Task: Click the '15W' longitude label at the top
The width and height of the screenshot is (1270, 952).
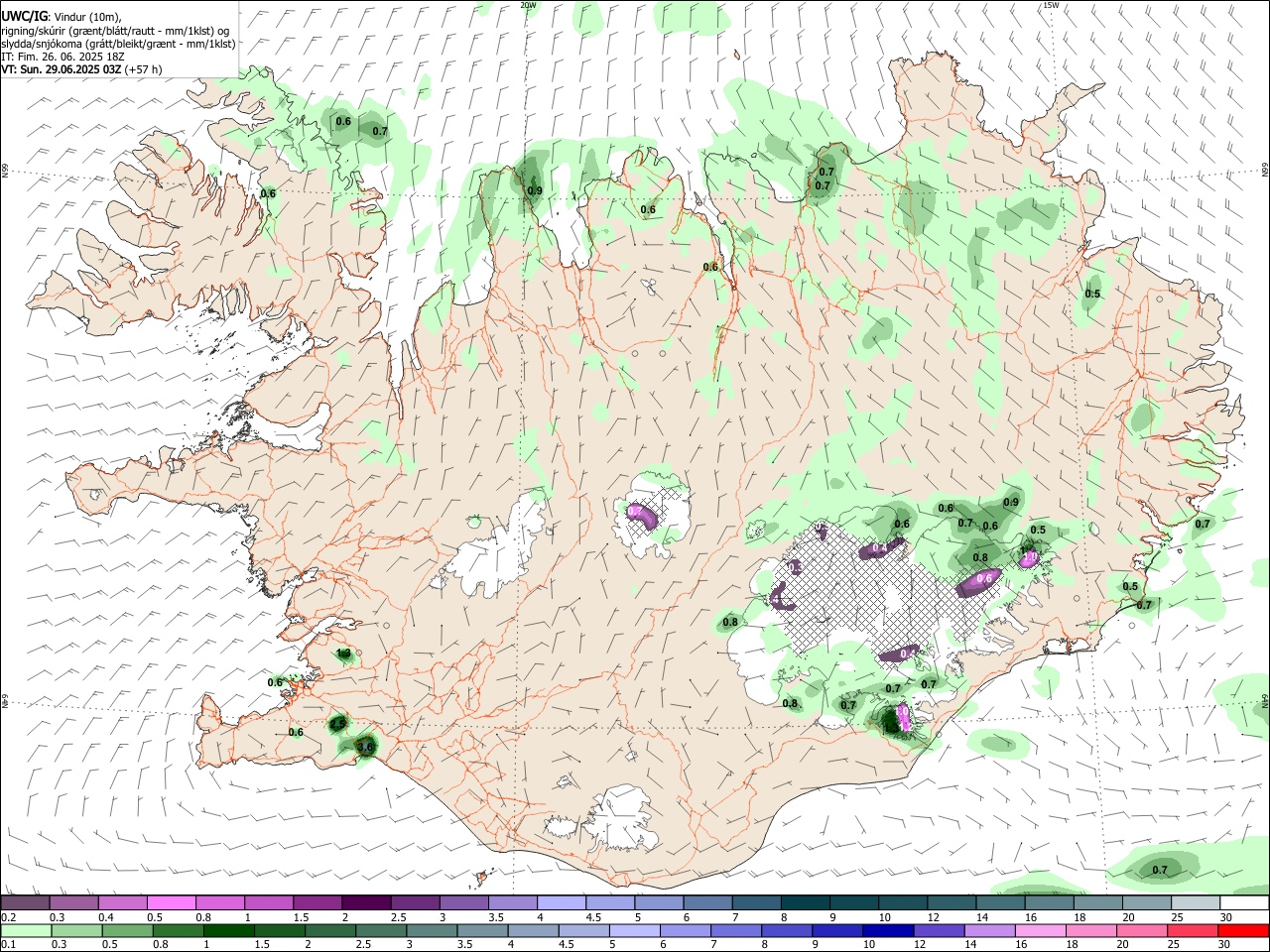Action: [1051, 5]
